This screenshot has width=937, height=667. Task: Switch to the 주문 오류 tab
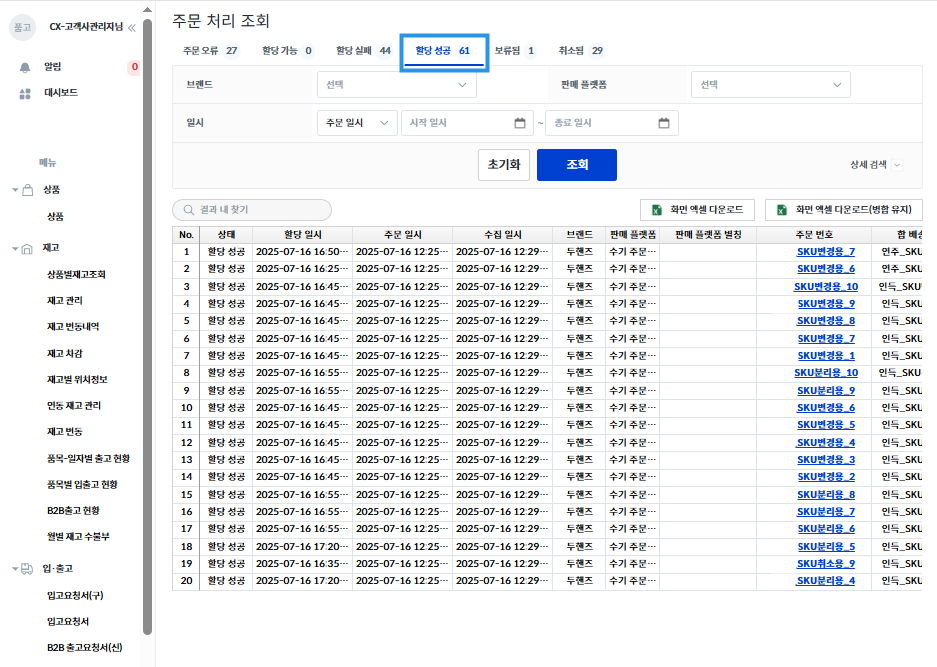click(210, 51)
